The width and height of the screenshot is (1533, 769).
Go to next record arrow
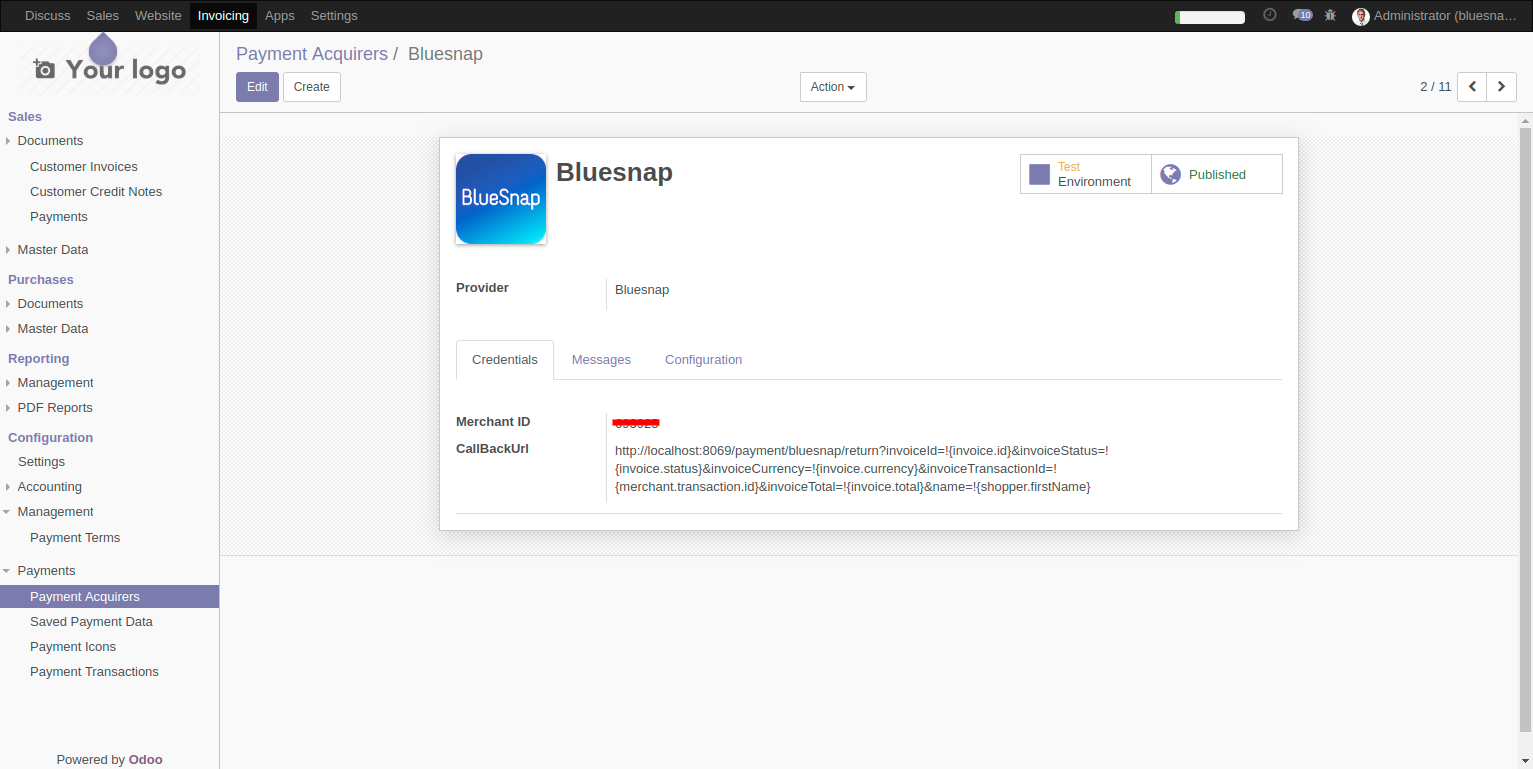(x=1501, y=87)
